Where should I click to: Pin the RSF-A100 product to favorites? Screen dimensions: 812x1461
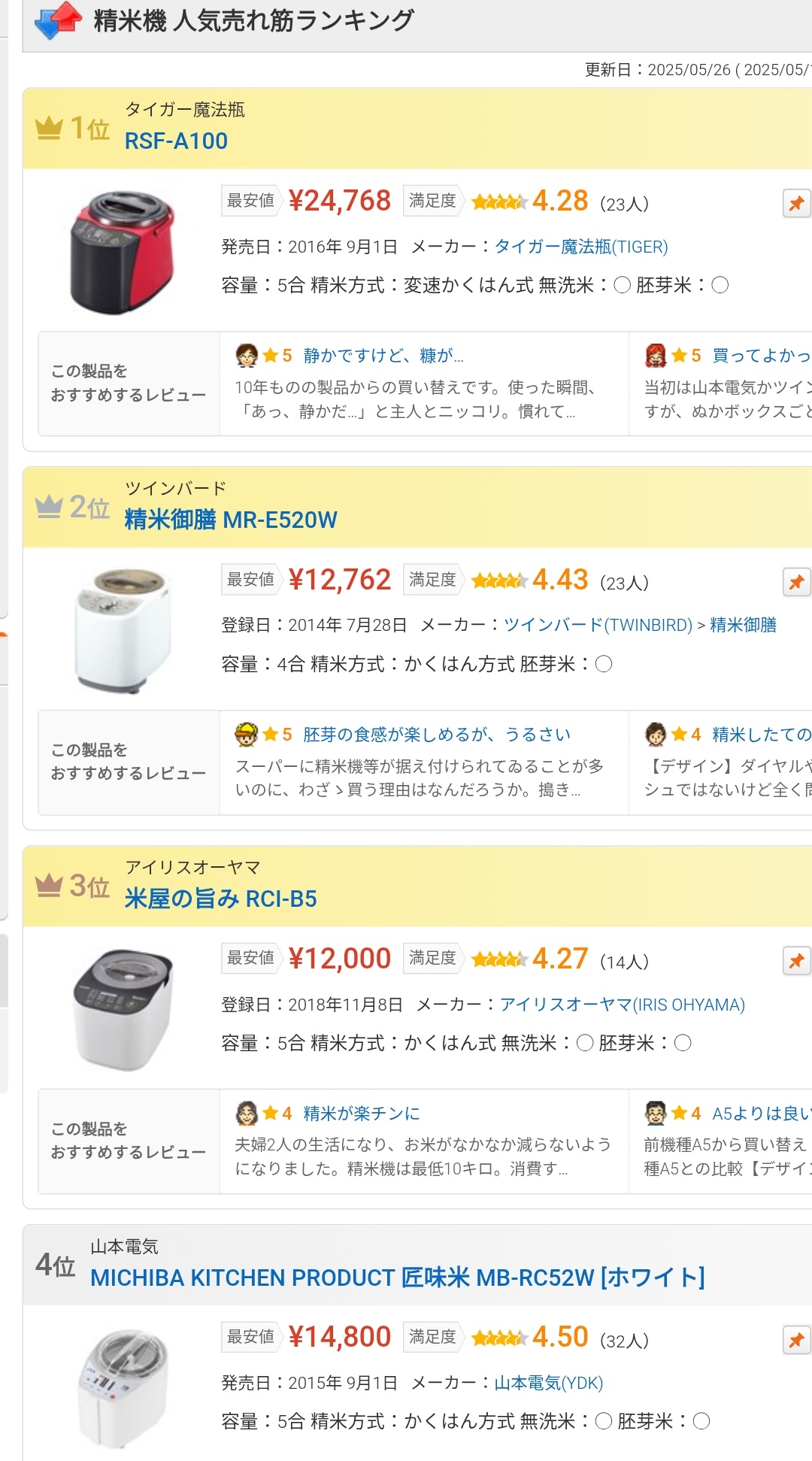(x=796, y=203)
